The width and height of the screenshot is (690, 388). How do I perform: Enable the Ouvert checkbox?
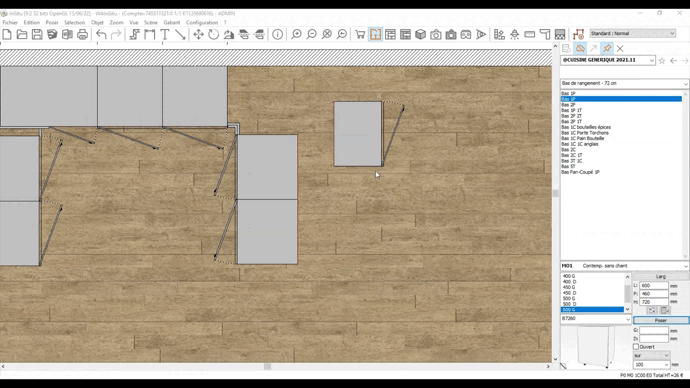(636, 347)
